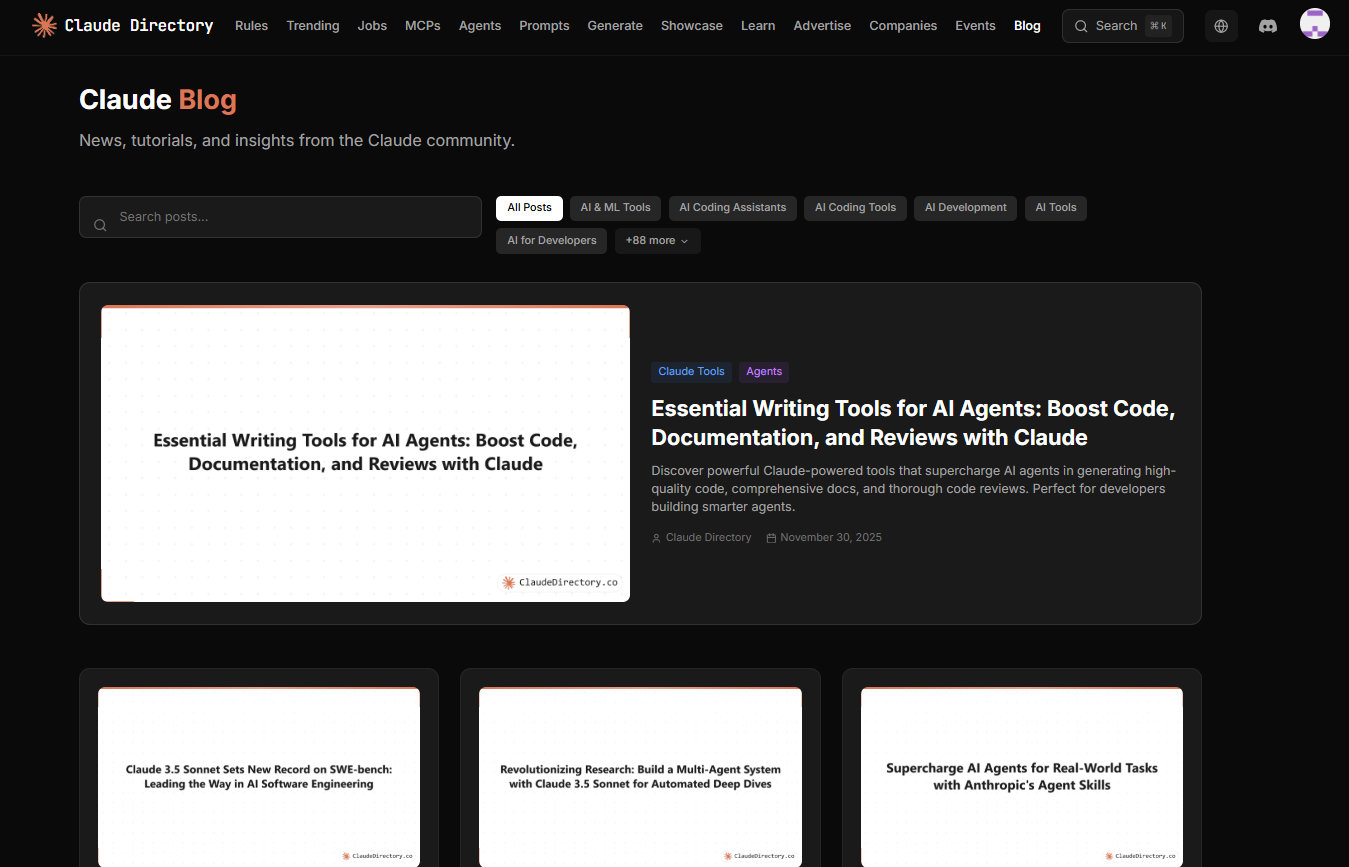Viewport: 1349px width, 867px height.
Task: Click the Claude Directory site title text
Action: (139, 26)
